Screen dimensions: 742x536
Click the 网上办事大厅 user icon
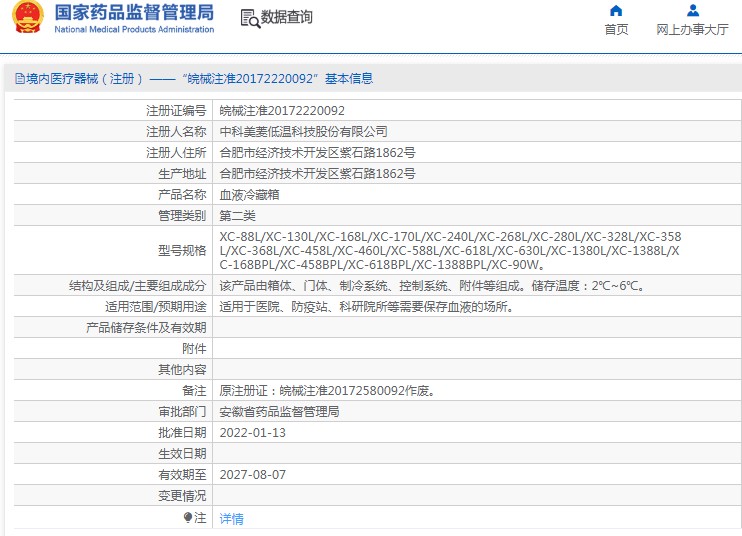click(x=692, y=11)
